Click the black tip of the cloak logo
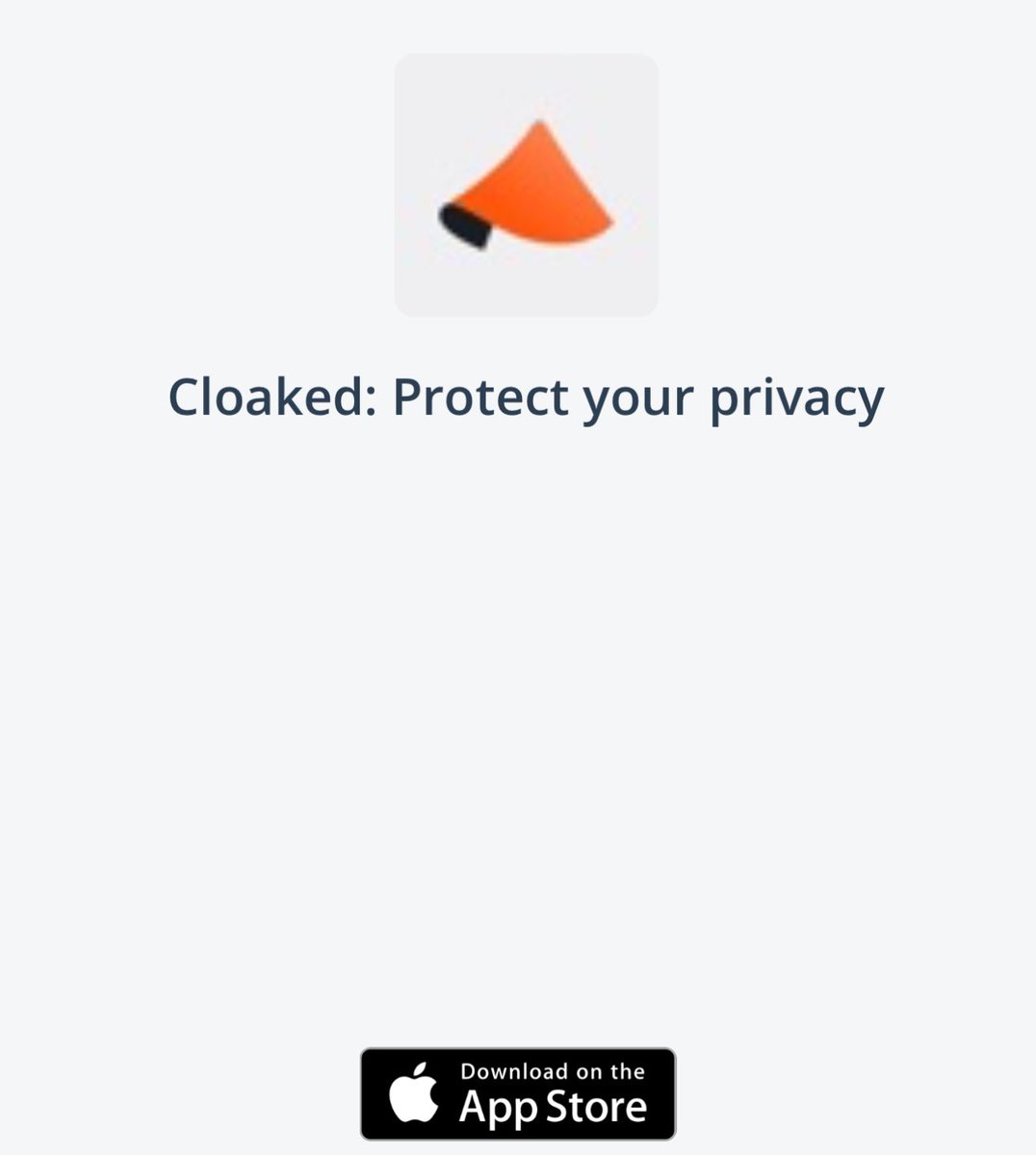Image resolution: width=1036 pixels, height=1155 pixels. tap(465, 226)
